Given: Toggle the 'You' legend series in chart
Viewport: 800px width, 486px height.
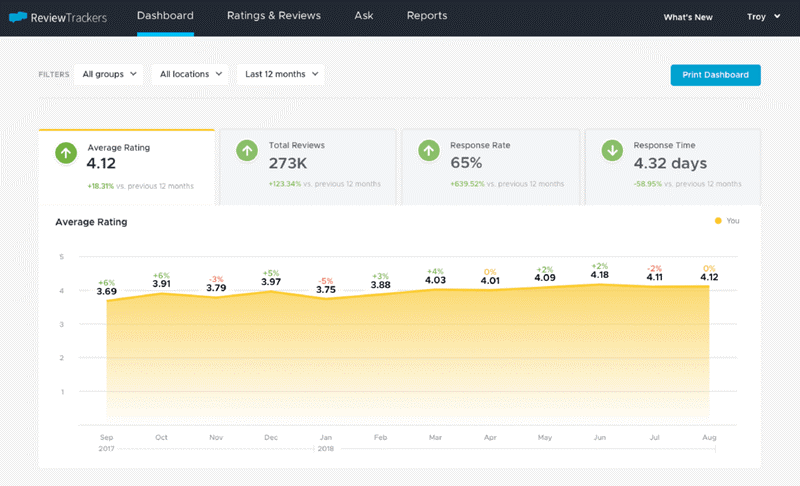Looking at the screenshot, I should pyautogui.click(x=727, y=221).
